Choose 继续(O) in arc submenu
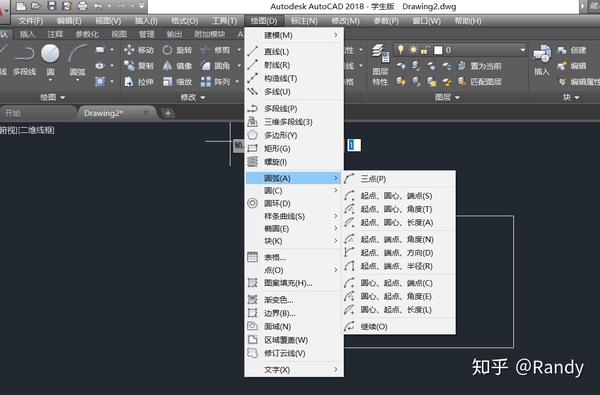The width and height of the screenshot is (600, 395). click(399, 326)
